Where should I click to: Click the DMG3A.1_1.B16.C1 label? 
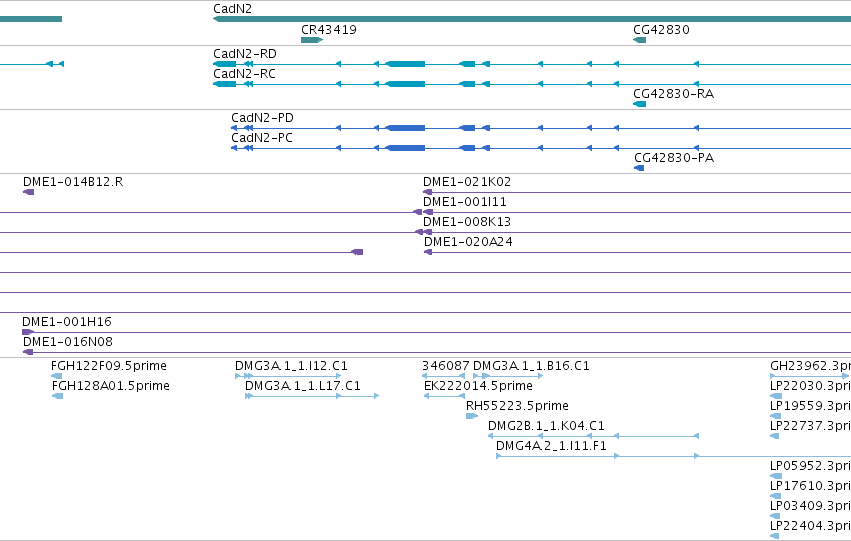click(531, 366)
